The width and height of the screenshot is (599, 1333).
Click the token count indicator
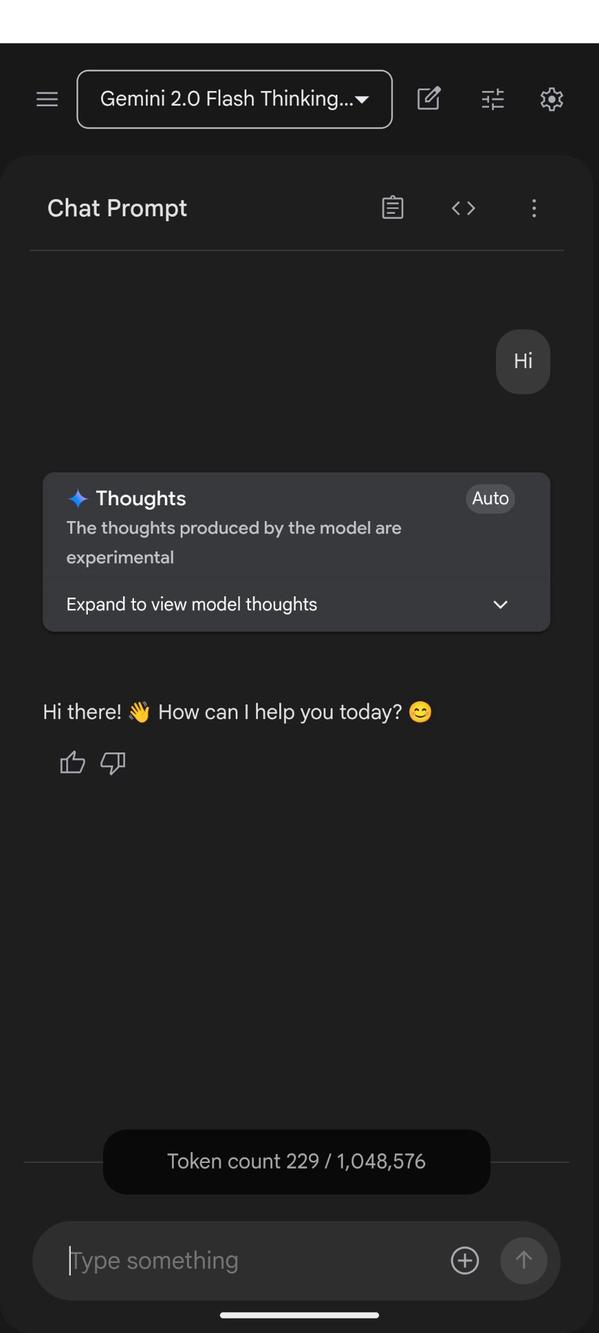(296, 1161)
